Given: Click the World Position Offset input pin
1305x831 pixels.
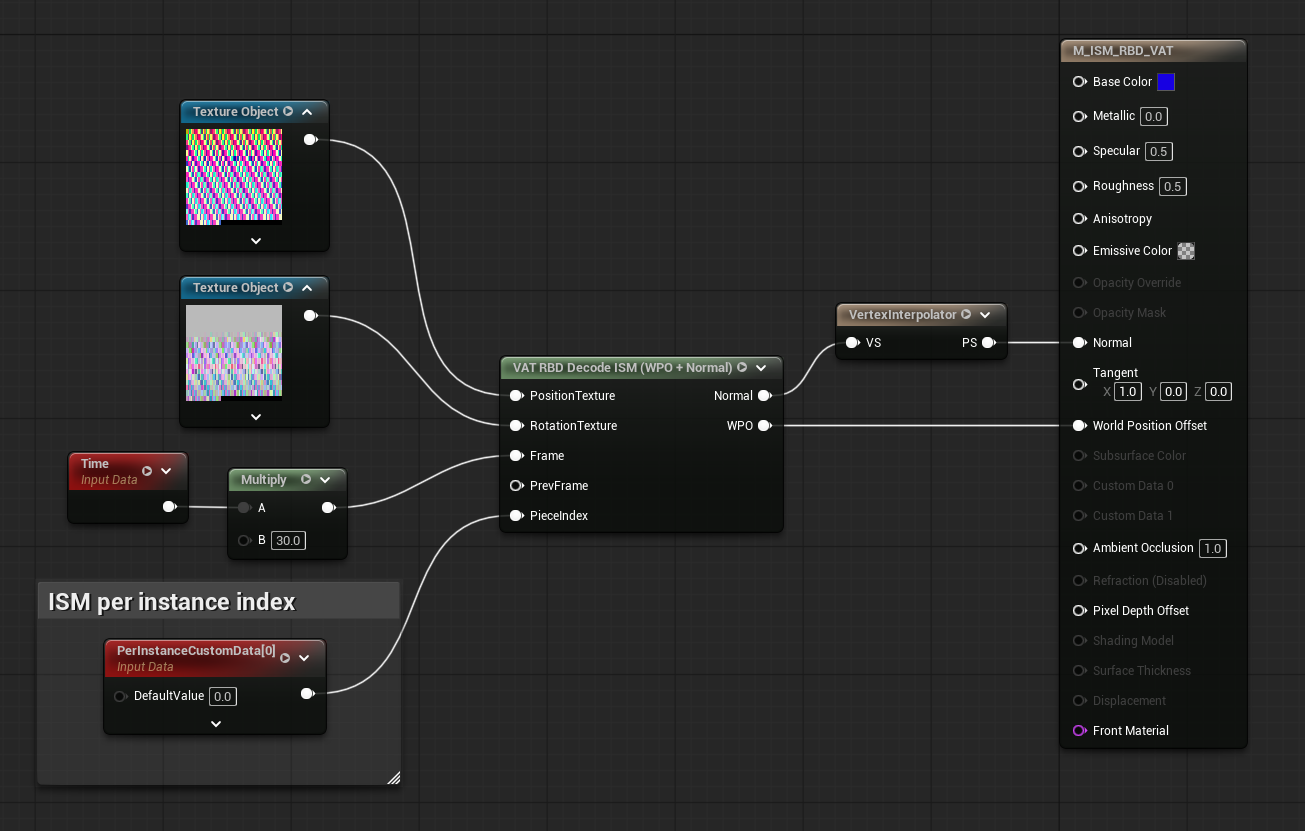Looking at the screenshot, I should [x=1079, y=426].
